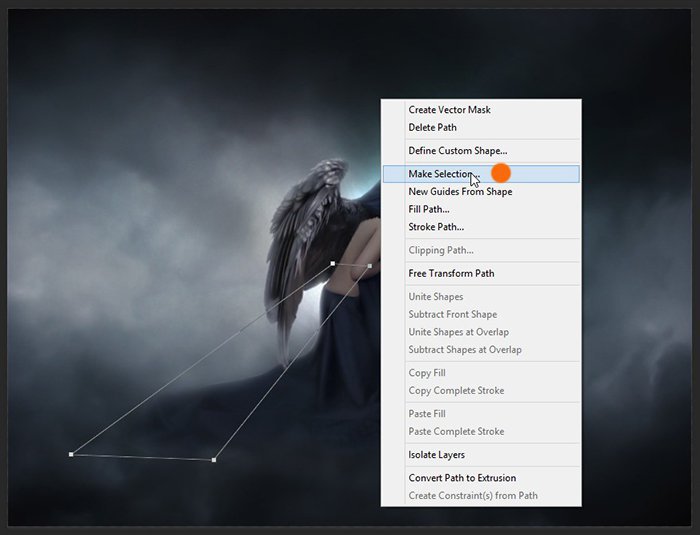Click the greyed-out Clipping Path entry

coord(440,250)
